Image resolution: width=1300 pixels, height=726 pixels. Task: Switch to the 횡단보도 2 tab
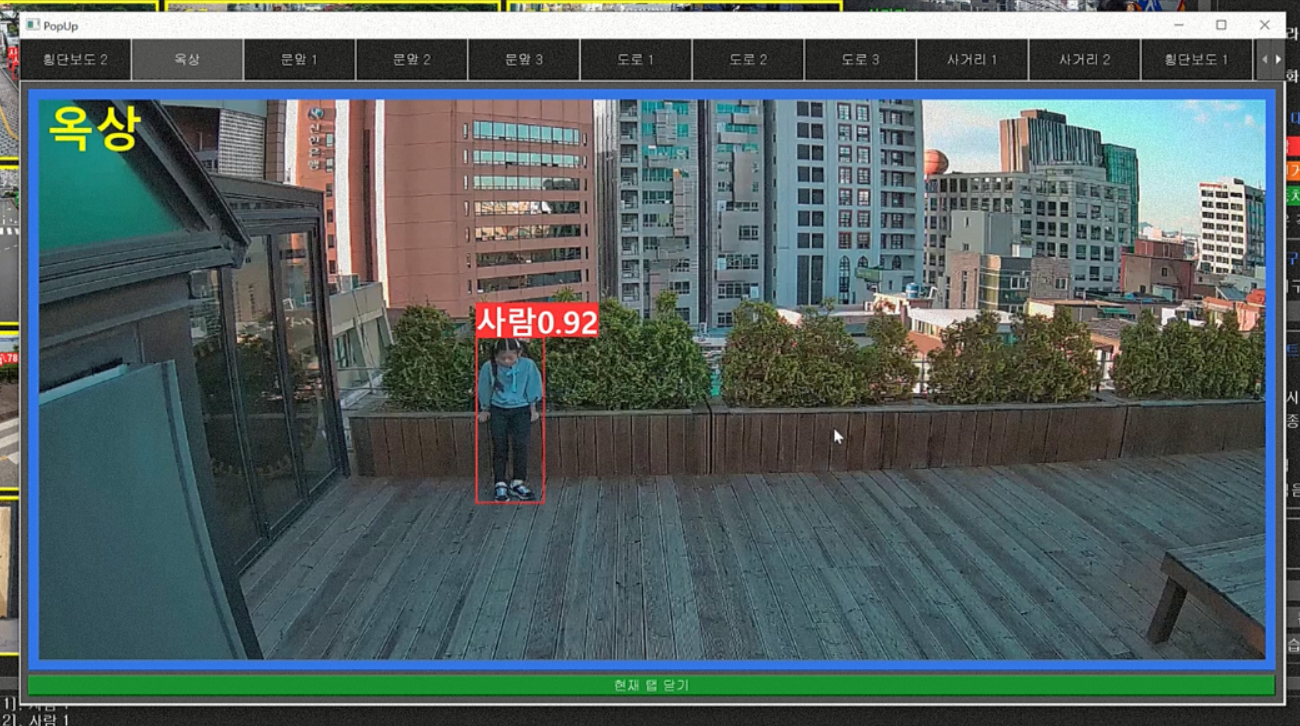73,59
